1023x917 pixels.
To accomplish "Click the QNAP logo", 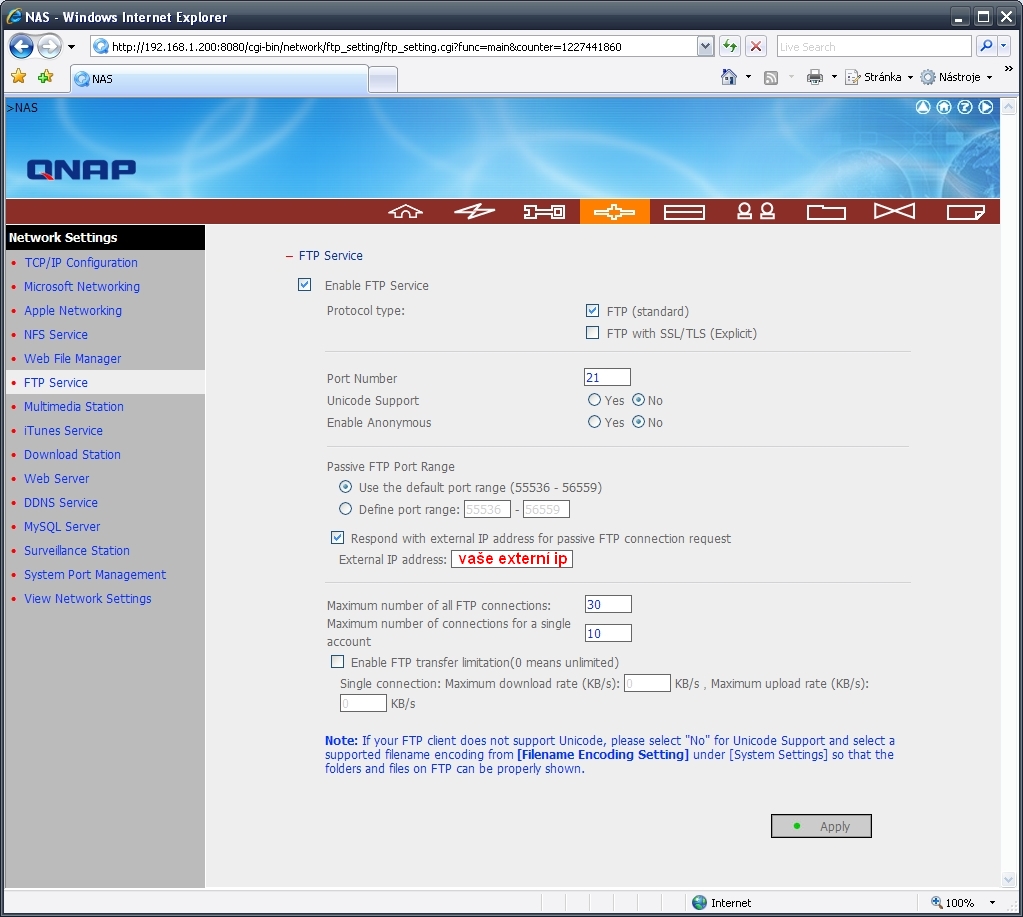I will pyautogui.click(x=82, y=170).
